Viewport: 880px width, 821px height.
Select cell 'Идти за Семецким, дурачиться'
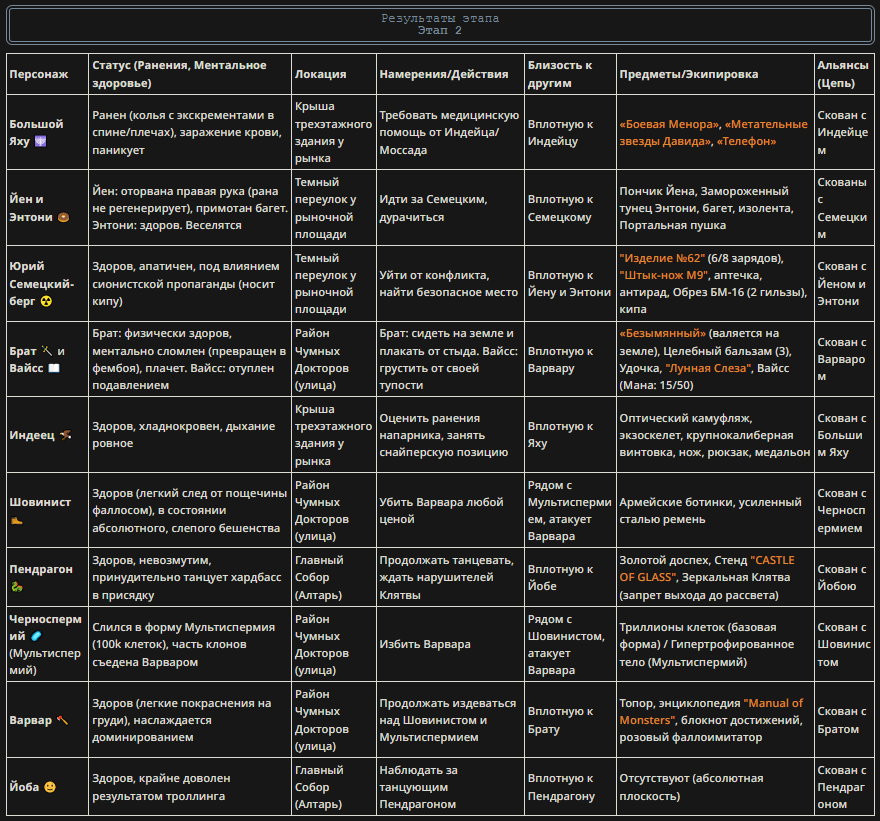[x=450, y=208]
